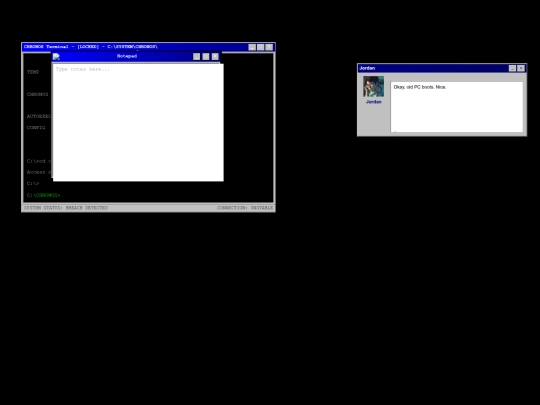This screenshot has width=540, height=405.
Task: Click the green C:\CHRONOS> prompt line
Action: click(43, 195)
